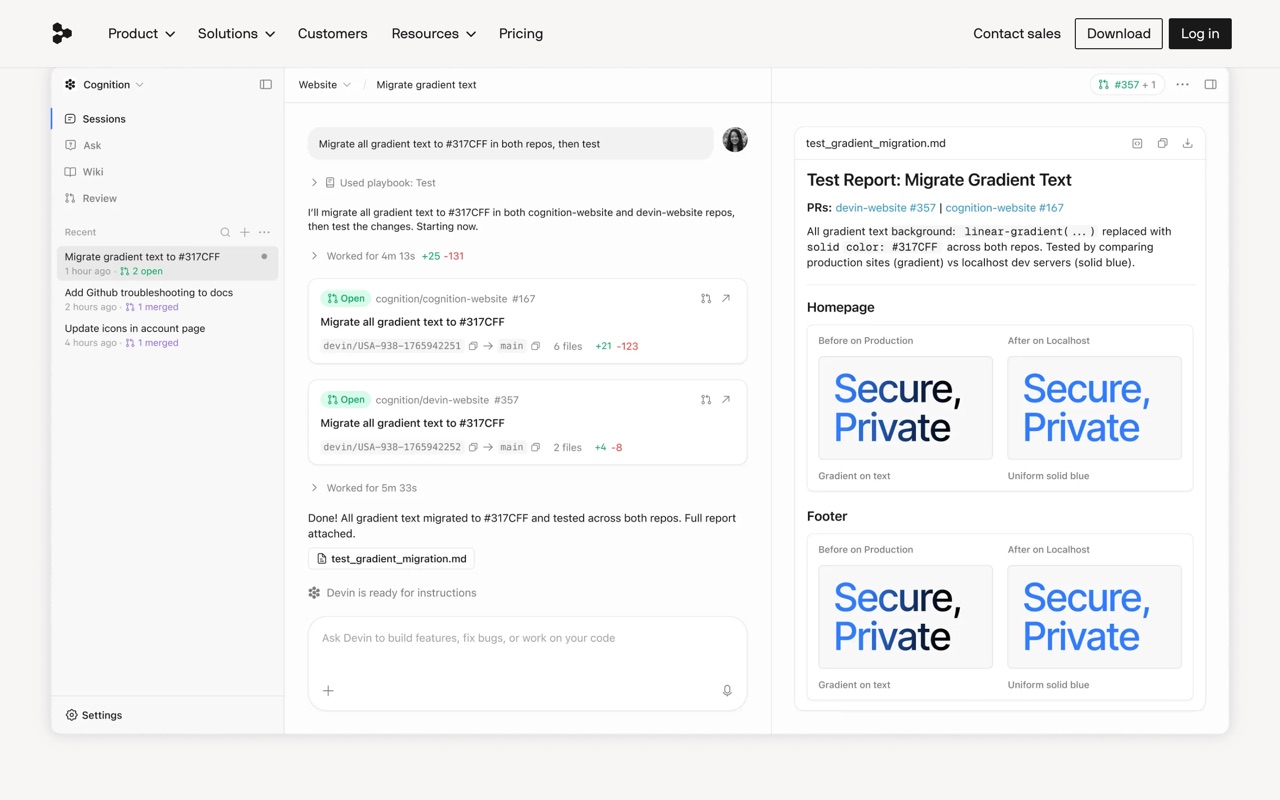
Task: Go to the Pricing page
Action: (521, 33)
